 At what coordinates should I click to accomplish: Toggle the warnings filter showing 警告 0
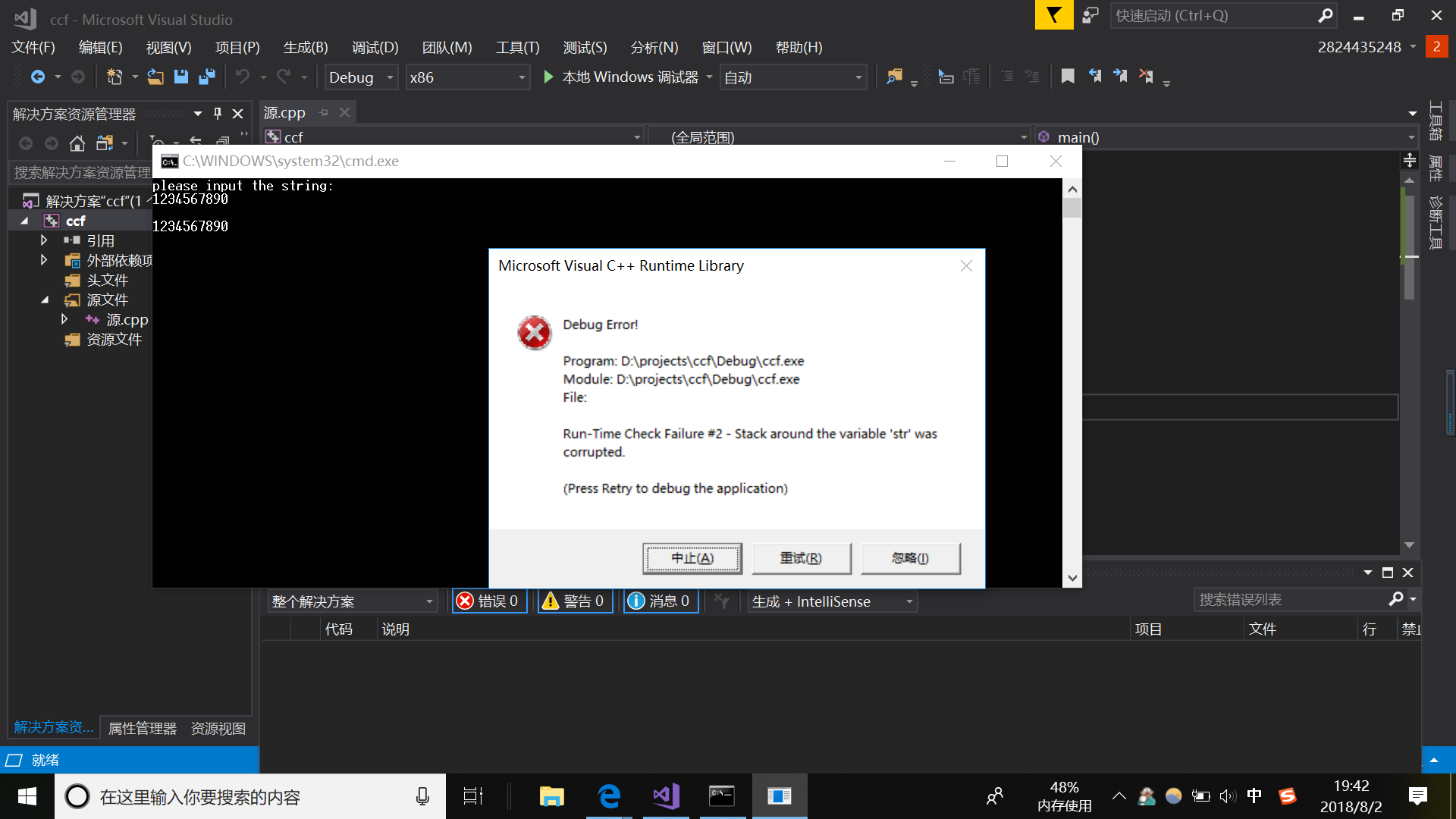574,601
